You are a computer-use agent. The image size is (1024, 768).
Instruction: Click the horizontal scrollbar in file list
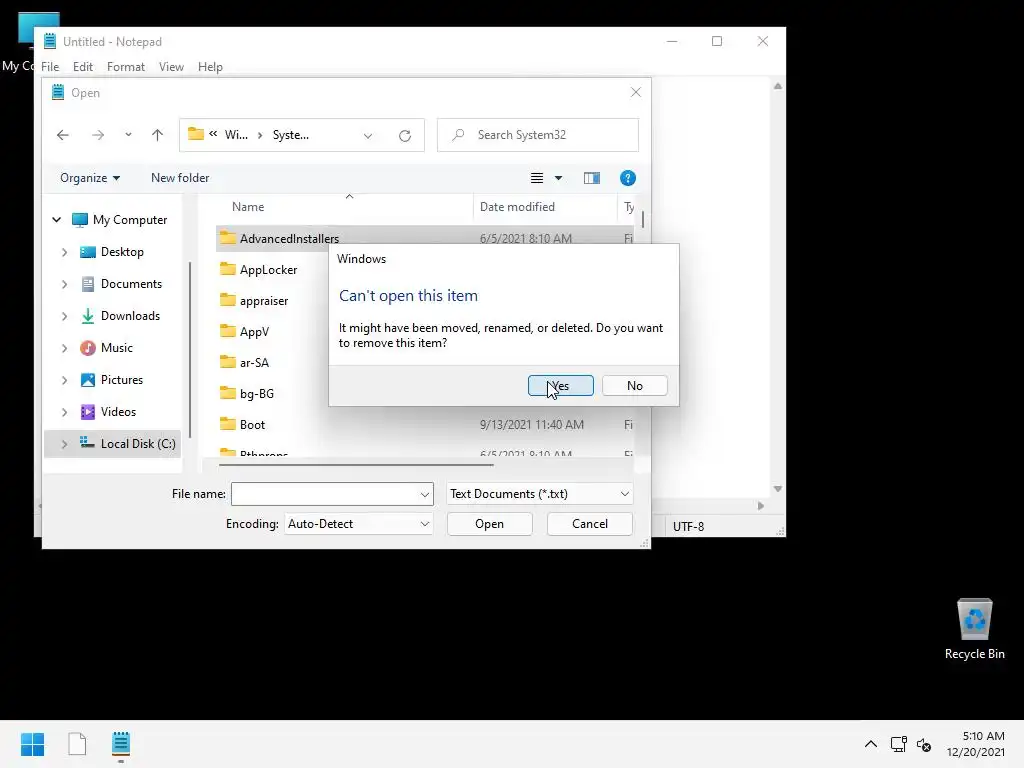[x=356, y=465]
